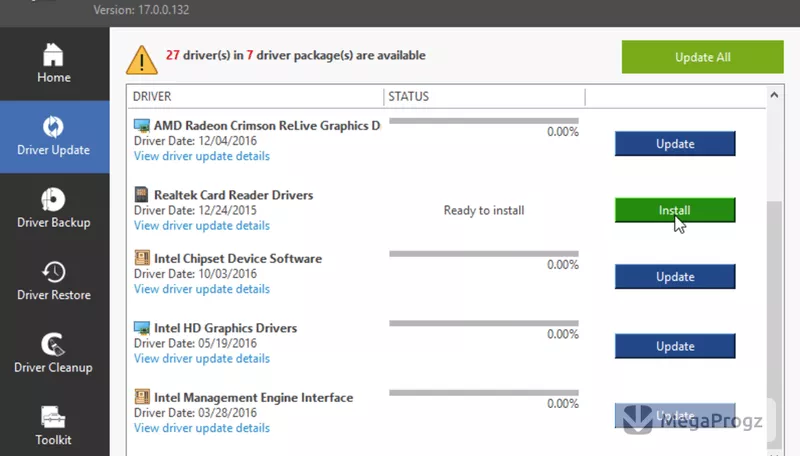Select the 'Intel Chipset Device Software' title
The image size is (800, 456).
(x=238, y=259)
